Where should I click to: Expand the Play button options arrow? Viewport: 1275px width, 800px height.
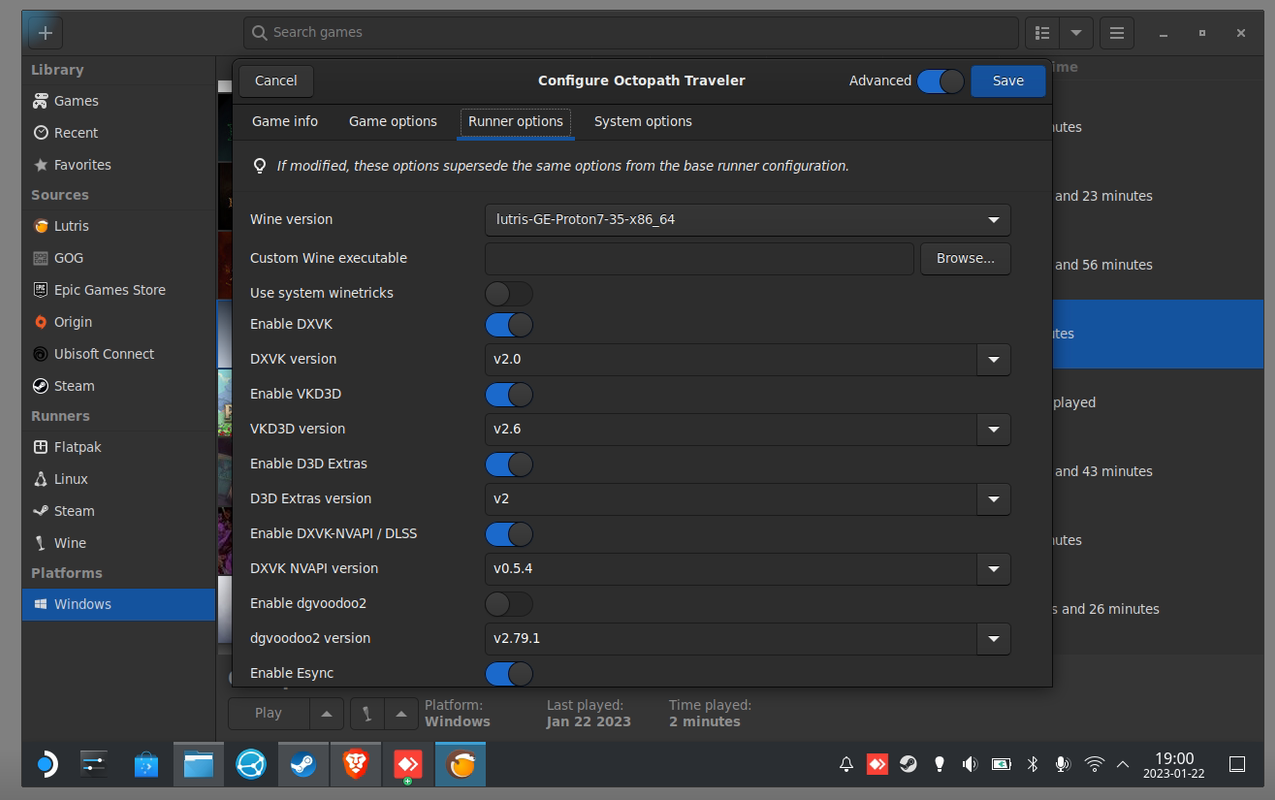coord(326,713)
